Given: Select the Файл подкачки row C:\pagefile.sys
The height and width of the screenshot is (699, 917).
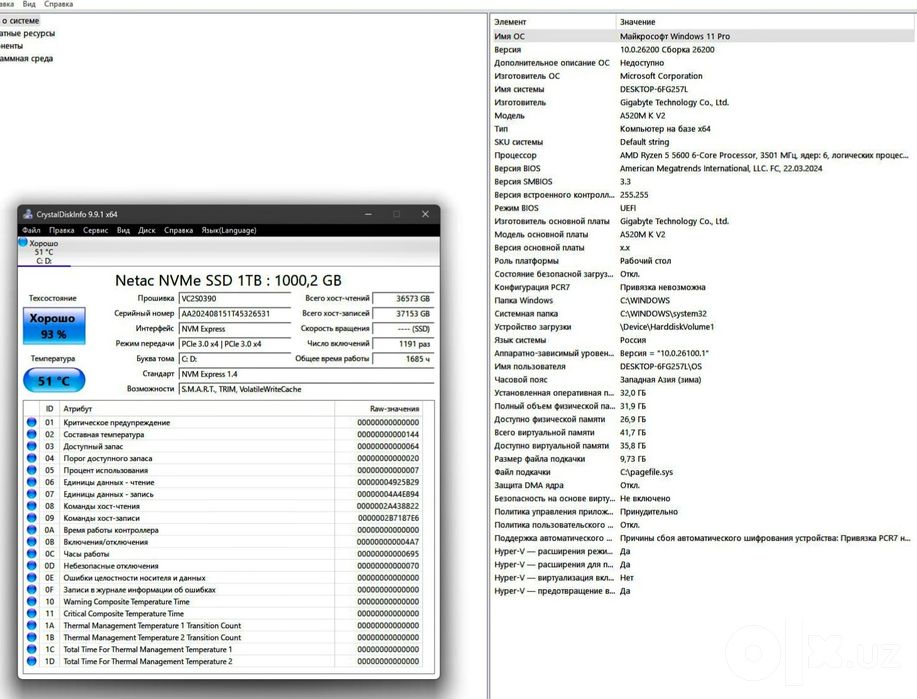Looking at the screenshot, I should click(x=702, y=472).
